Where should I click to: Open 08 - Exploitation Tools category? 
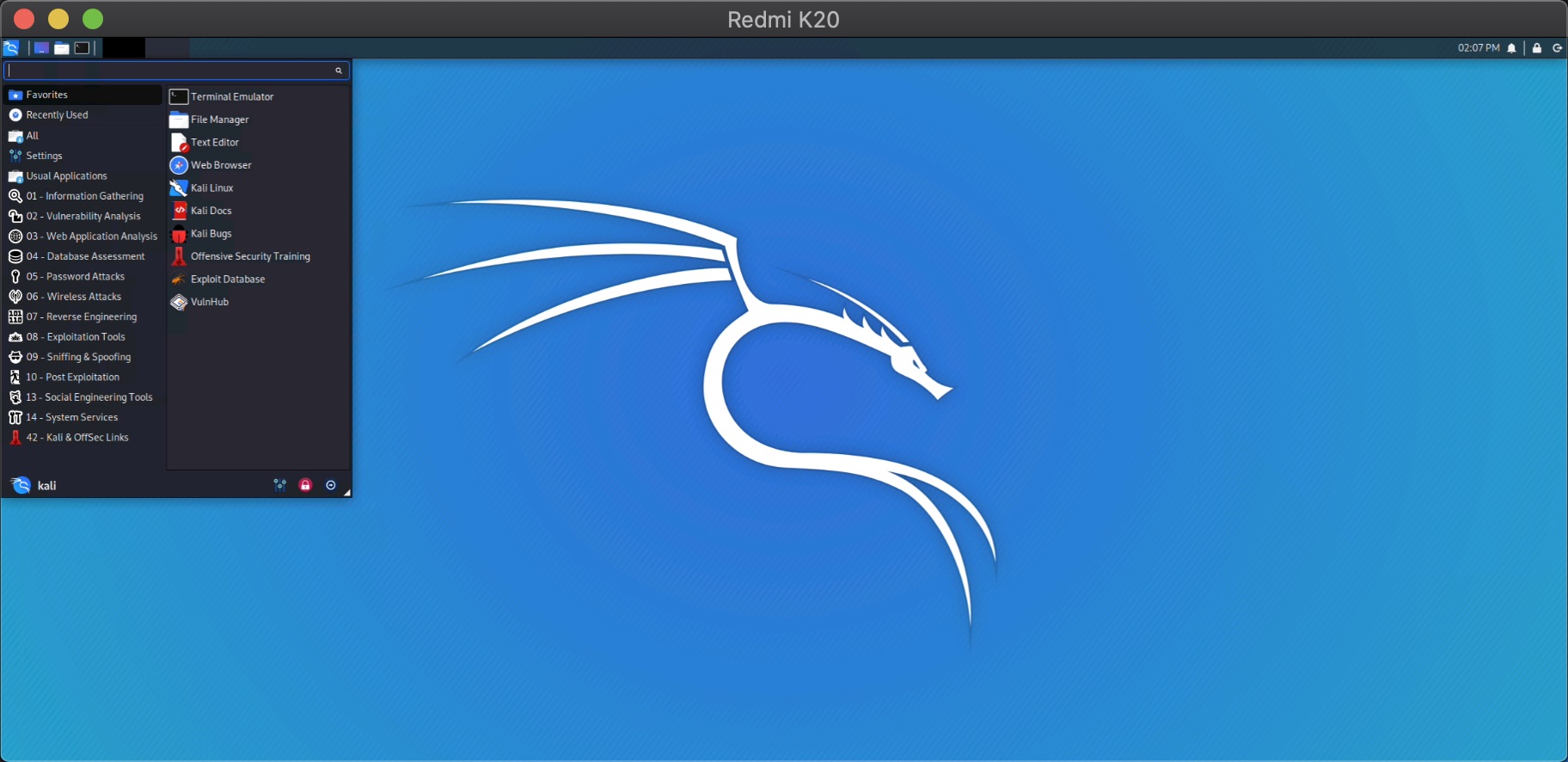point(83,337)
